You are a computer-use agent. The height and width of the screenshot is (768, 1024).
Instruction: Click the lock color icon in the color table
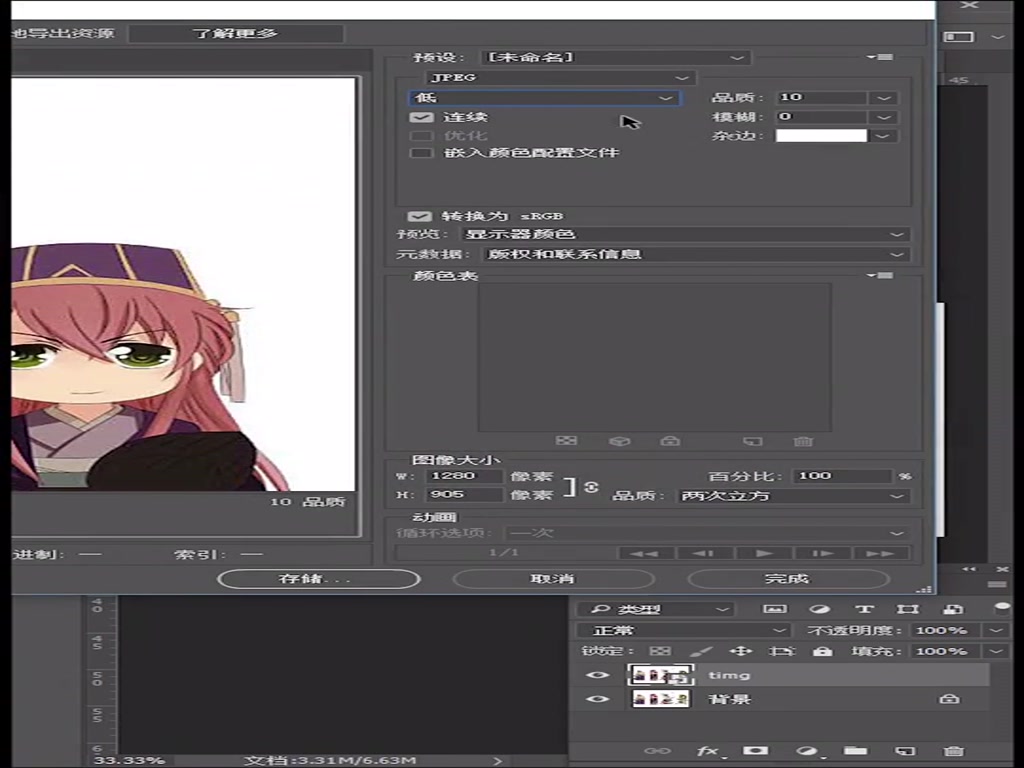[671, 441]
